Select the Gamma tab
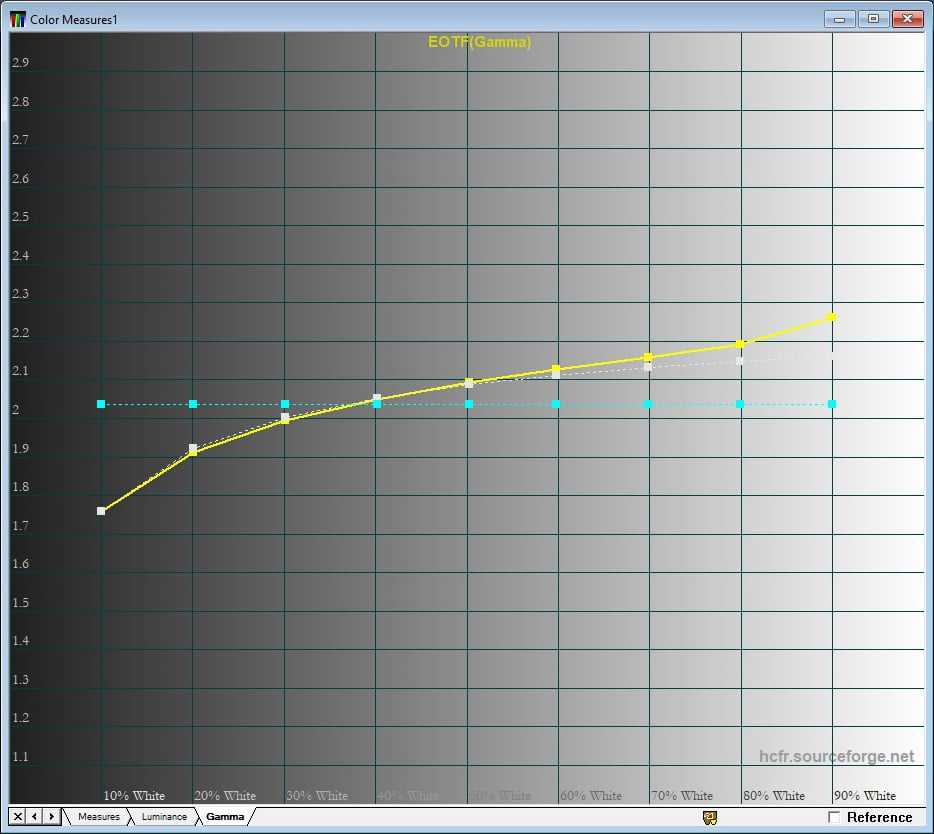The image size is (934, 834). [225, 817]
